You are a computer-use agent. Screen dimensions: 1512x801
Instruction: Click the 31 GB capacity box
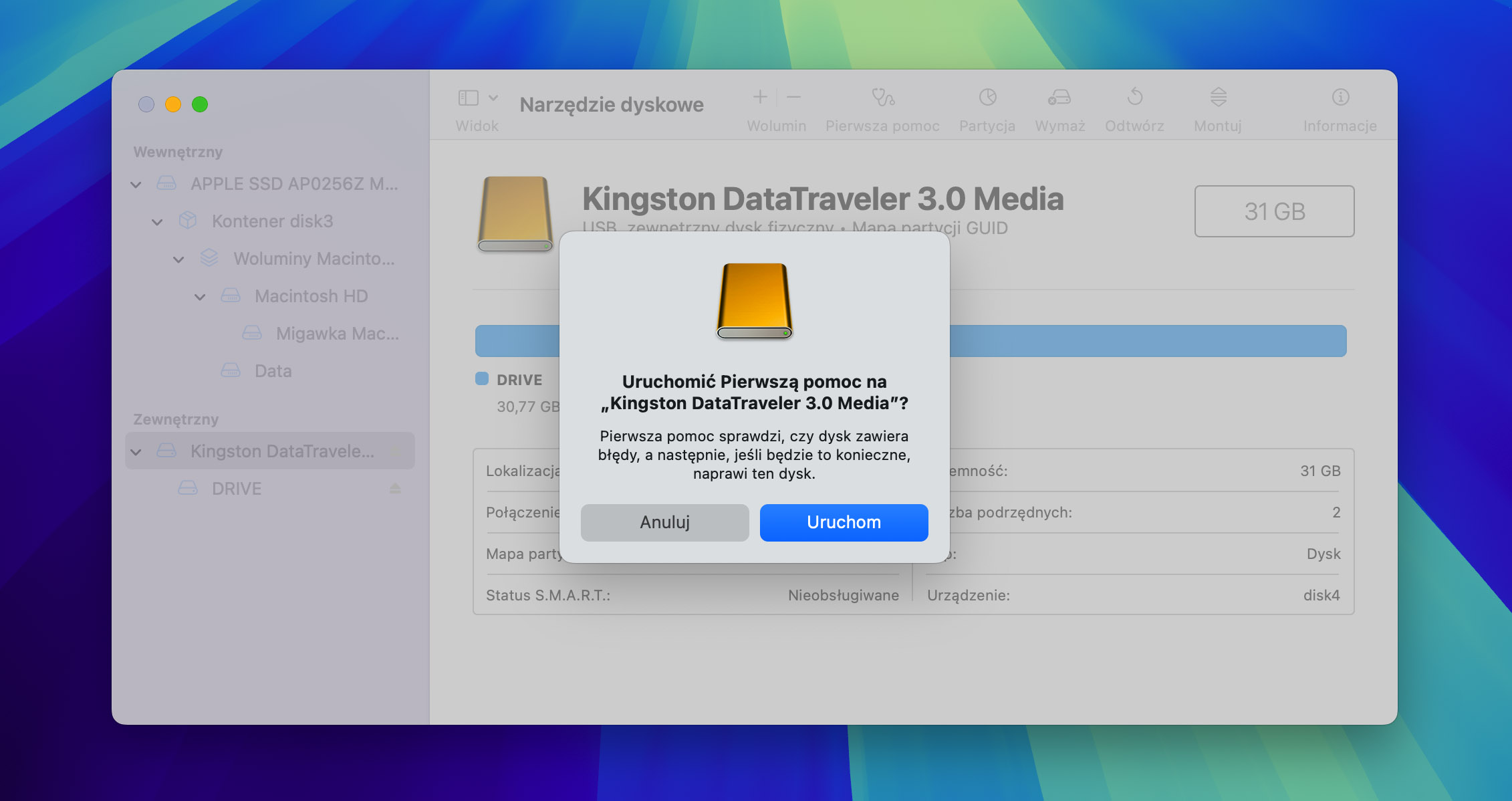pos(1274,211)
